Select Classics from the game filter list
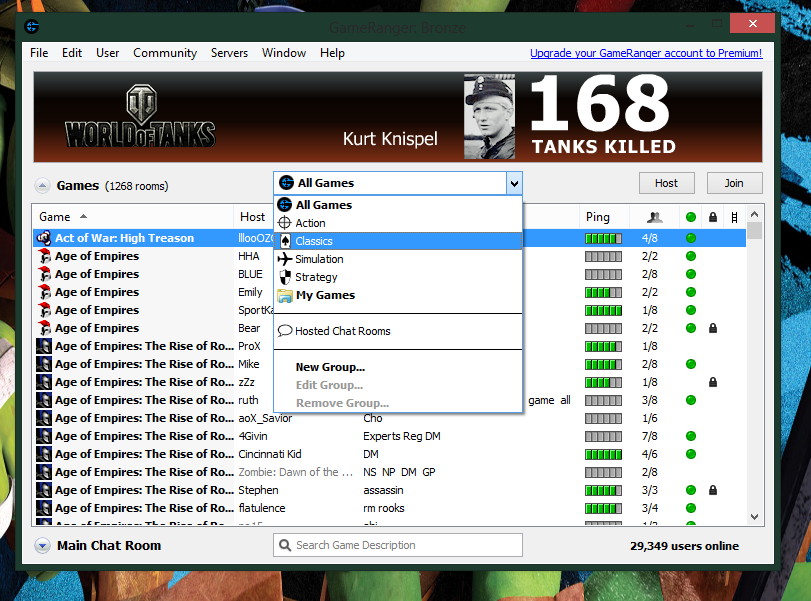 pyautogui.click(x=314, y=241)
